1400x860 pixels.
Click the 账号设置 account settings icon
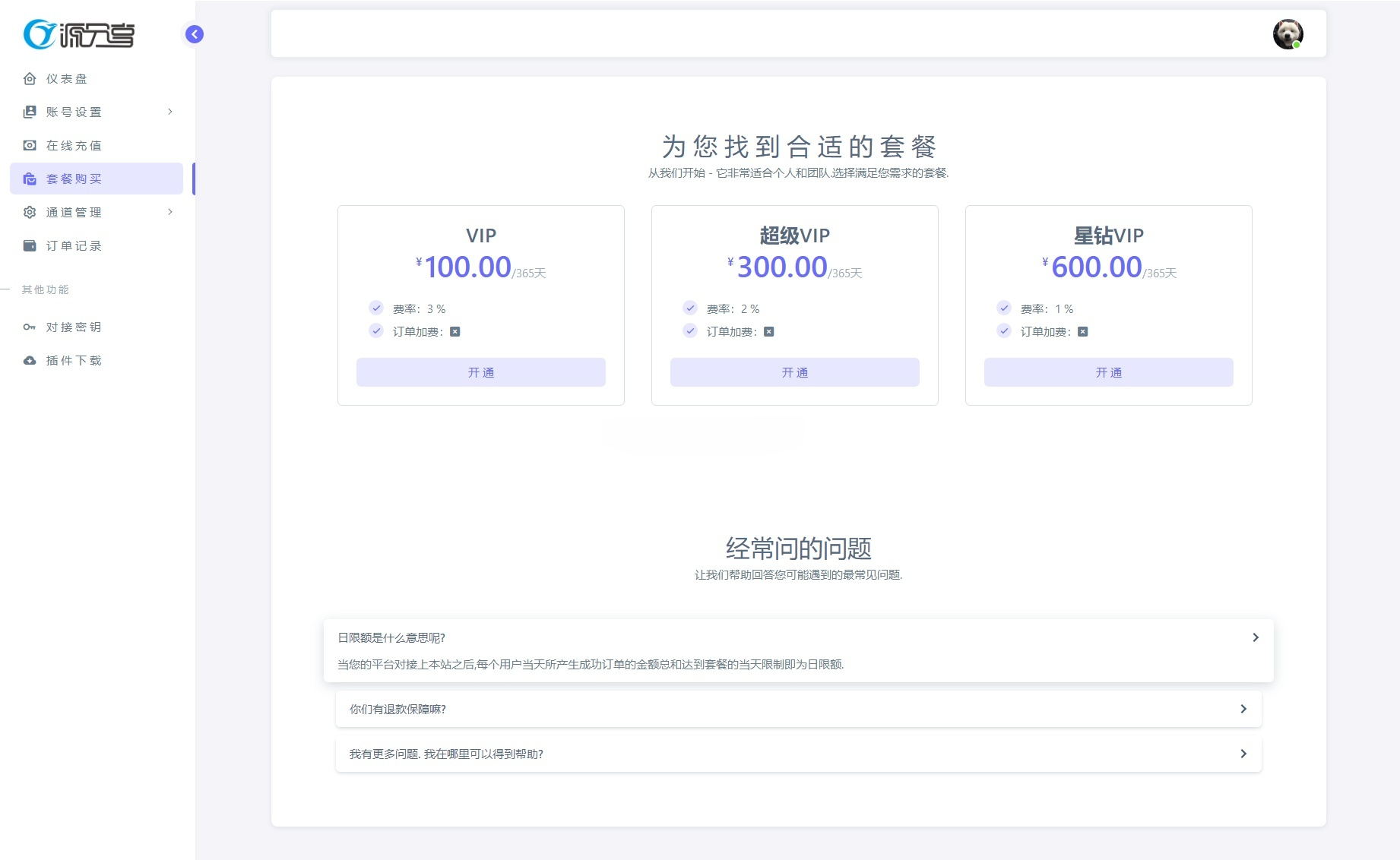[x=29, y=112]
